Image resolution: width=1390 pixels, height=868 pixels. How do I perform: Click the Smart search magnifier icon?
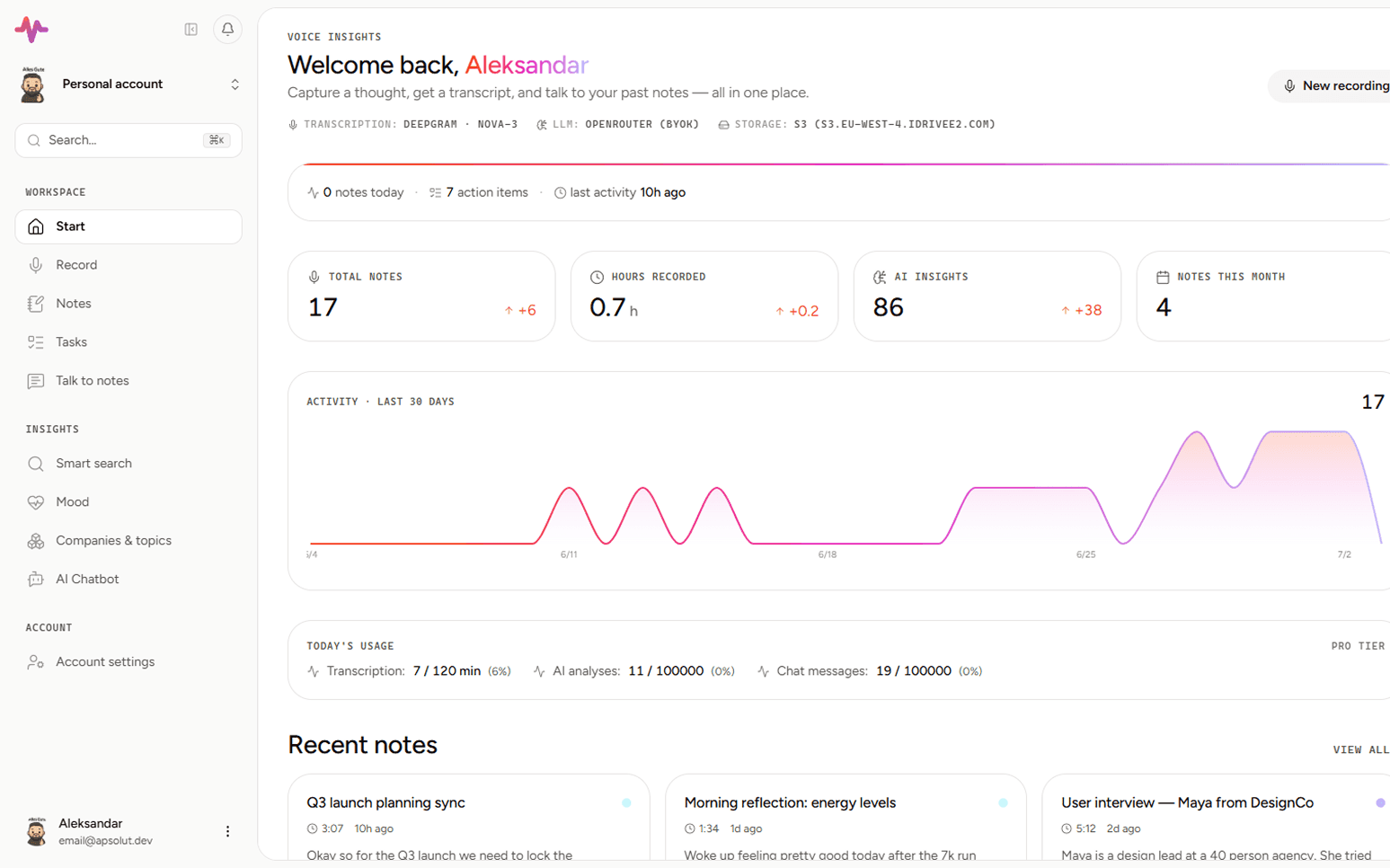click(36, 464)
